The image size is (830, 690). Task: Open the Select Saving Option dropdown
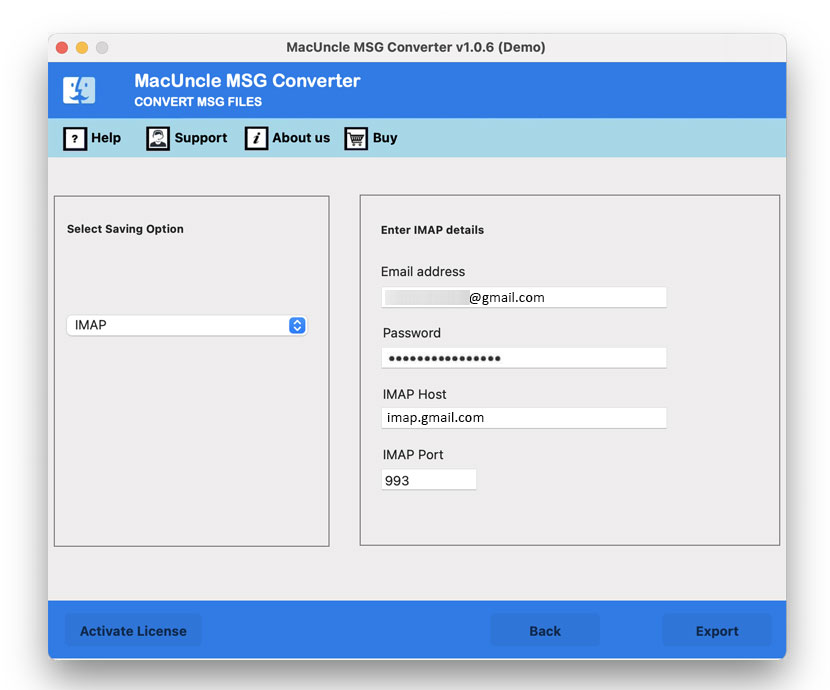point(186,325)
